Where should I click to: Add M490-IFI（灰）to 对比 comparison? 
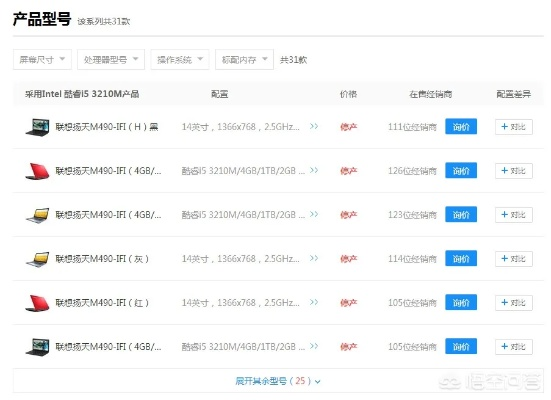tap(514, 258)
